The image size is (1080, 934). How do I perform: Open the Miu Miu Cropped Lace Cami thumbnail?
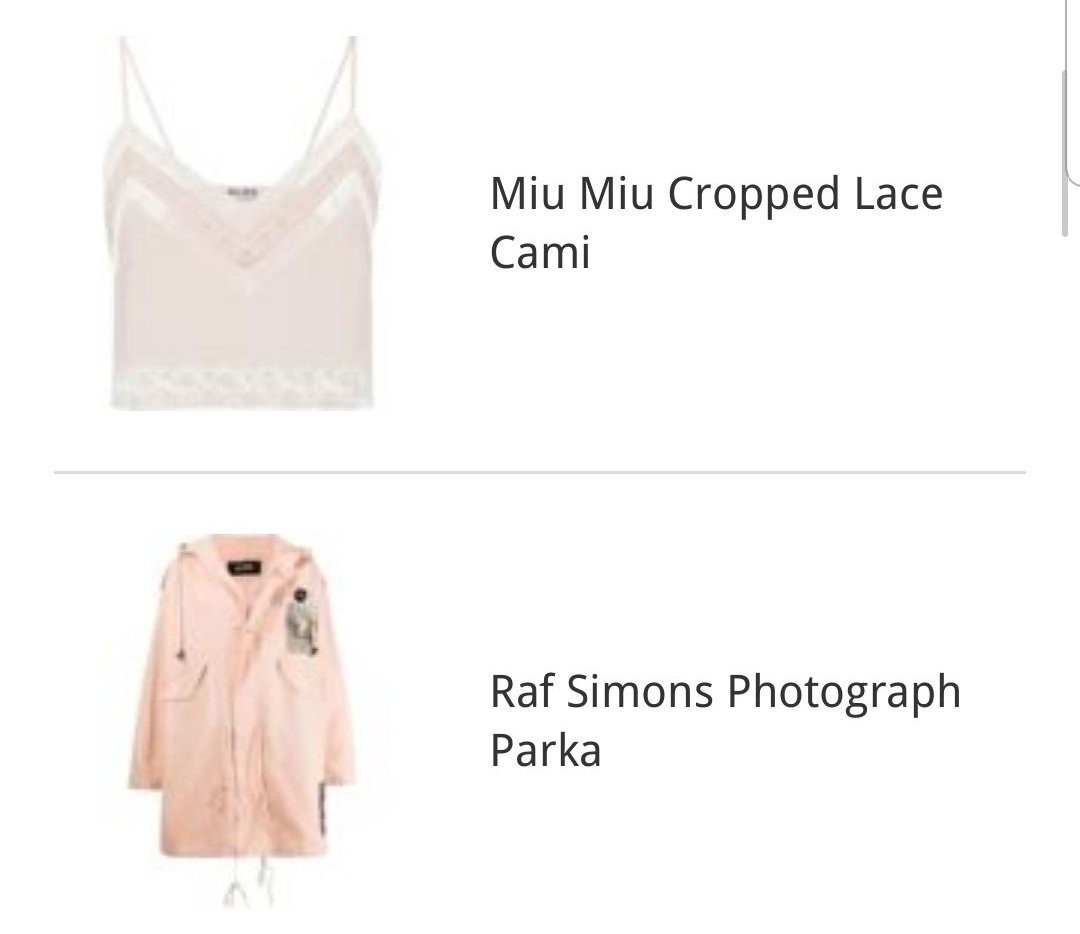(242, 223)
